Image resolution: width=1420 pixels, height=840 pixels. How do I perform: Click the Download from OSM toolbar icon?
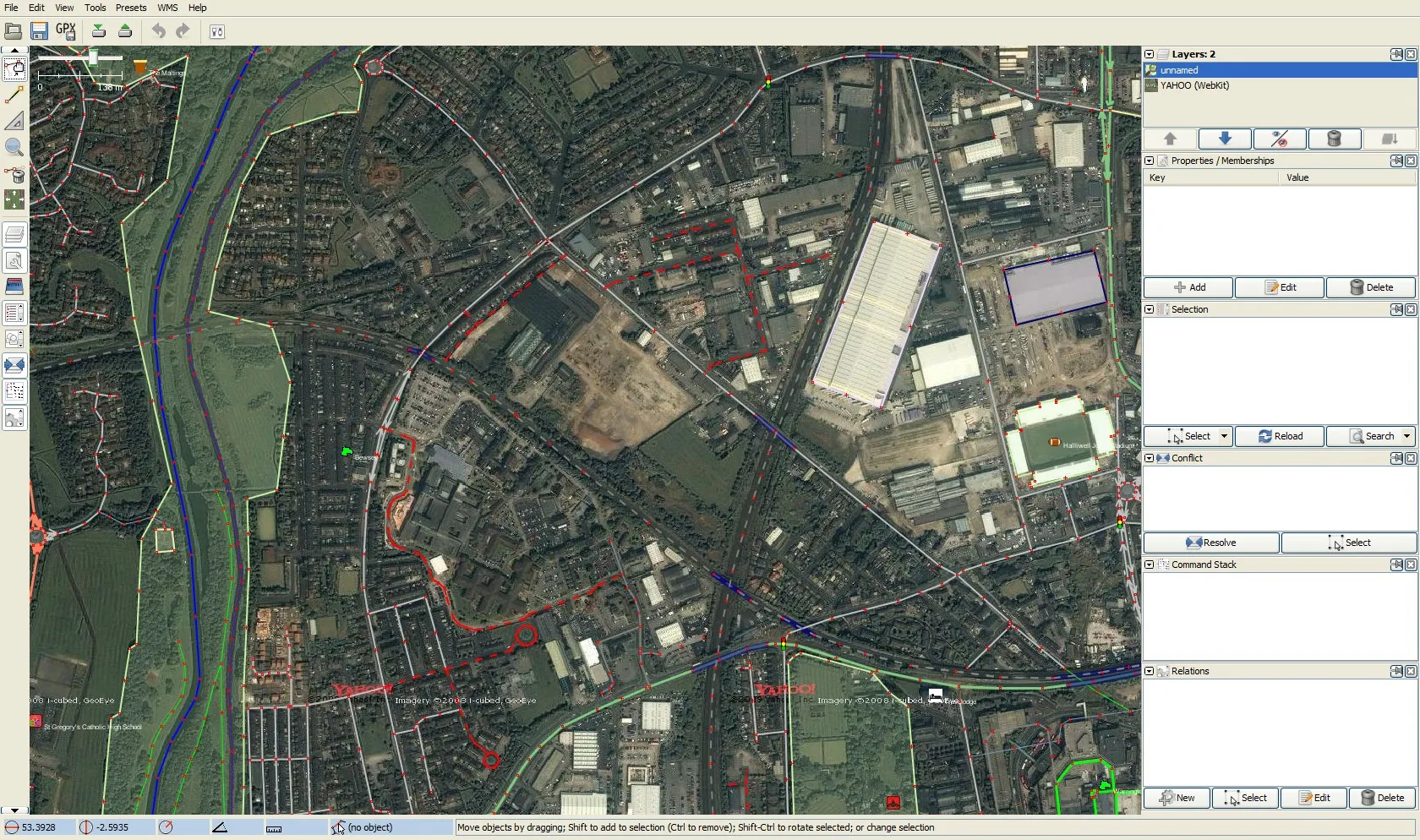click(x=99, y=31)
